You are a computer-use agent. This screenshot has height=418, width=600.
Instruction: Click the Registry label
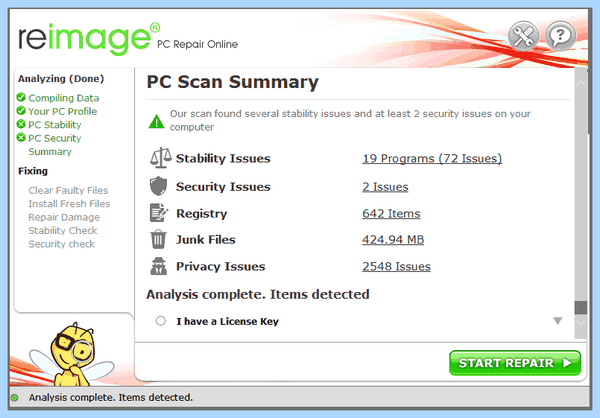202,214
